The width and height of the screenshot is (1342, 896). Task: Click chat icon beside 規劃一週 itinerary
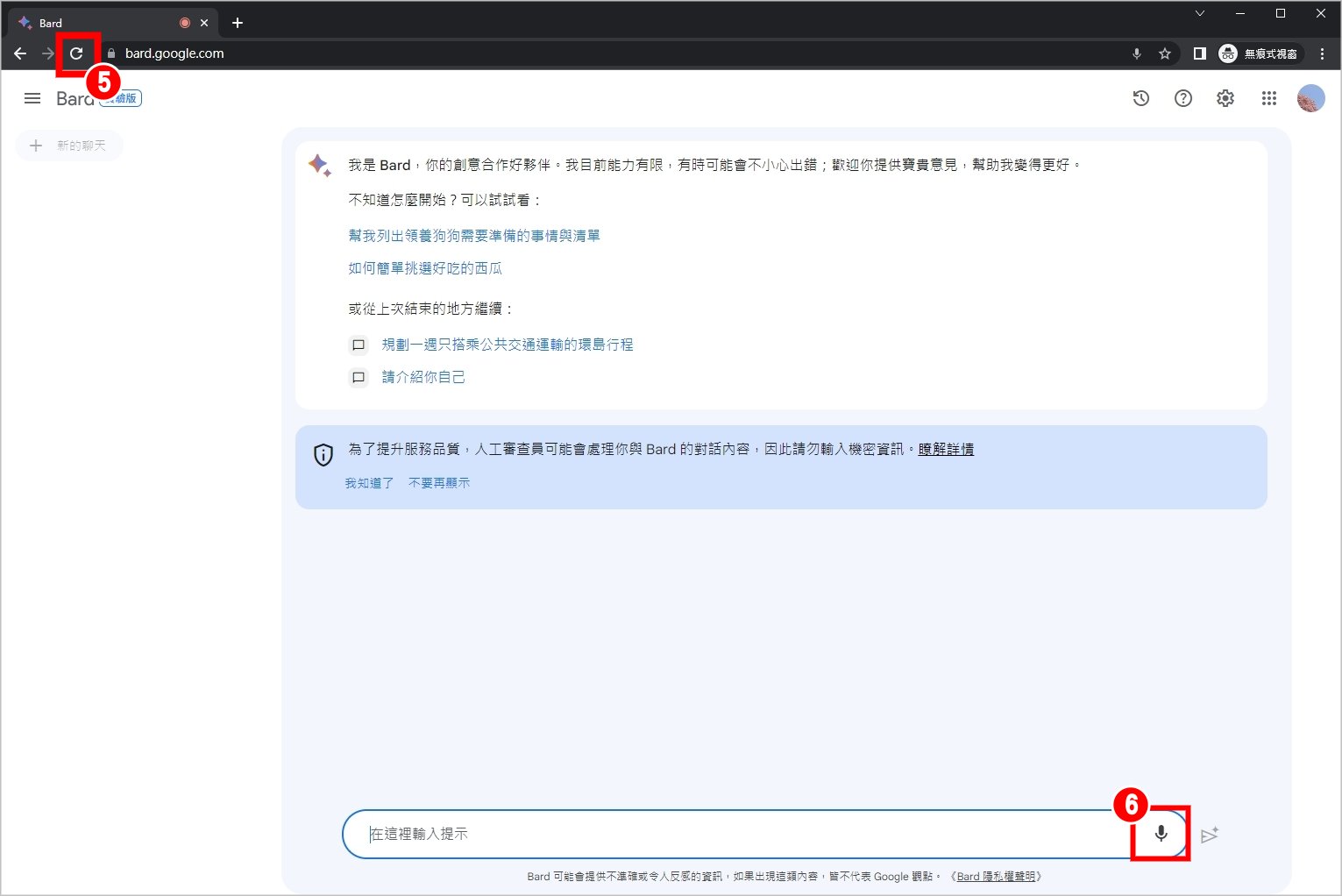point(359,345)
